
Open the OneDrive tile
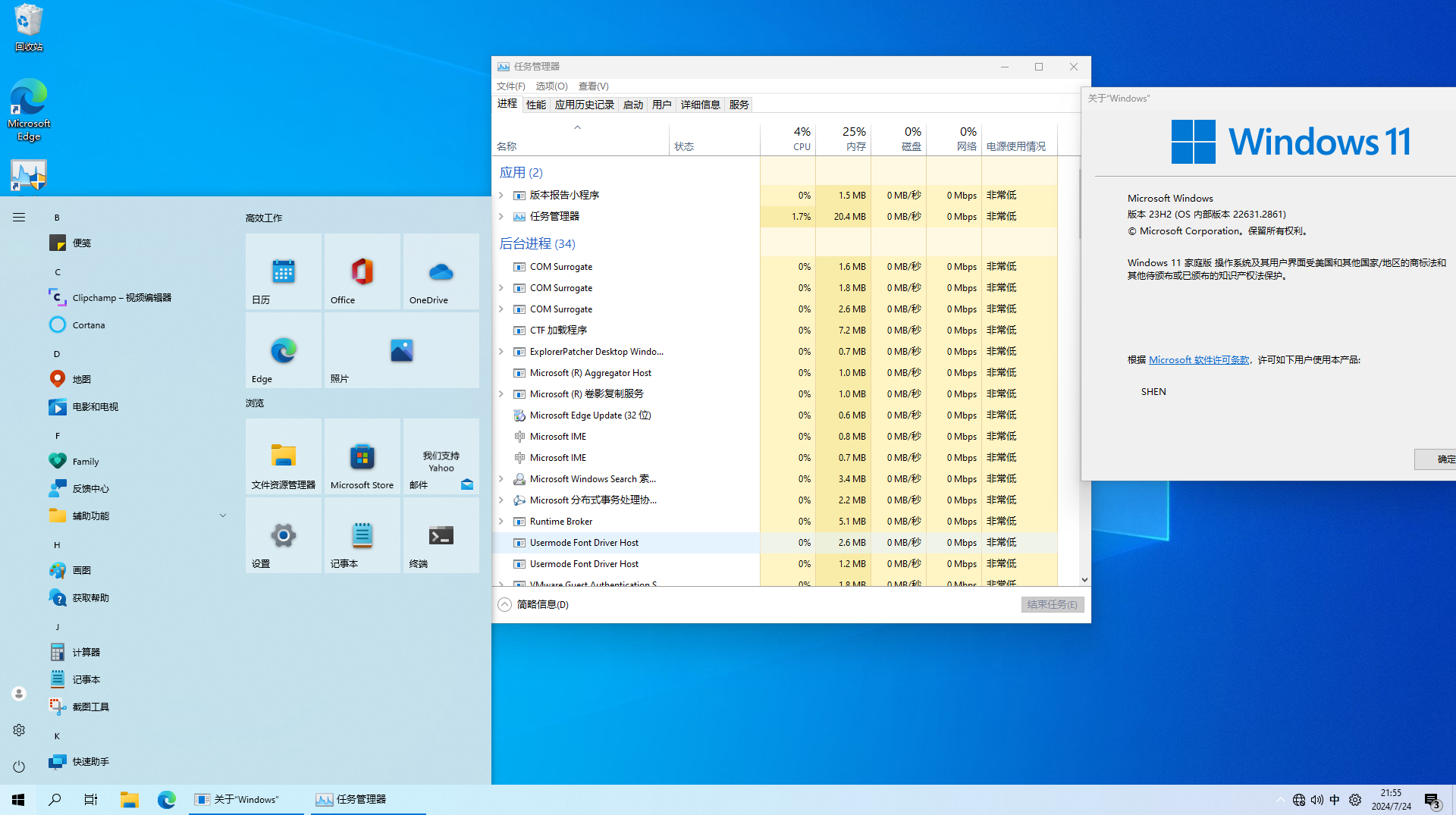click(441, 271)
